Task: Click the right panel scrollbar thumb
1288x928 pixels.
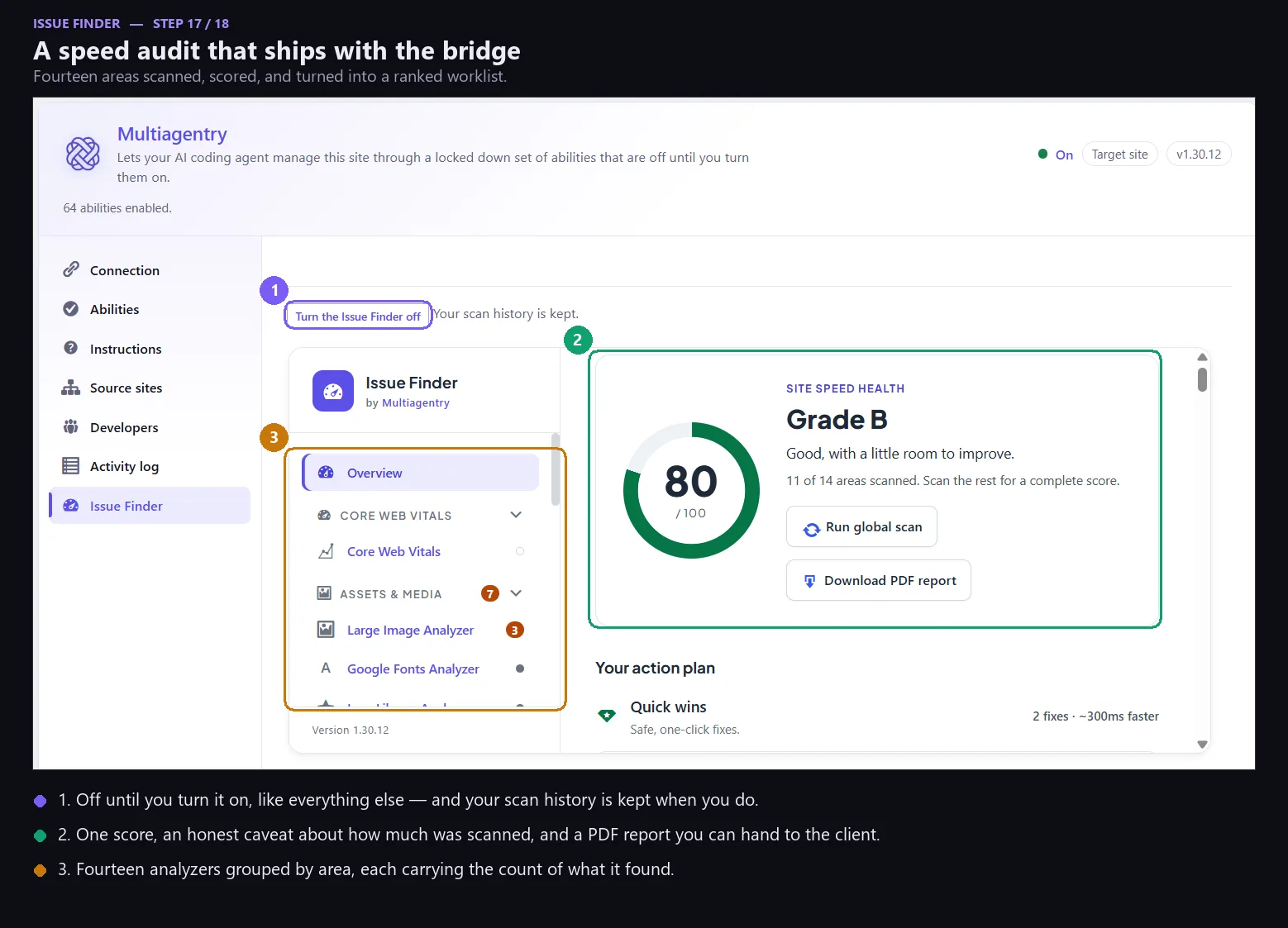Action: 1202,379
